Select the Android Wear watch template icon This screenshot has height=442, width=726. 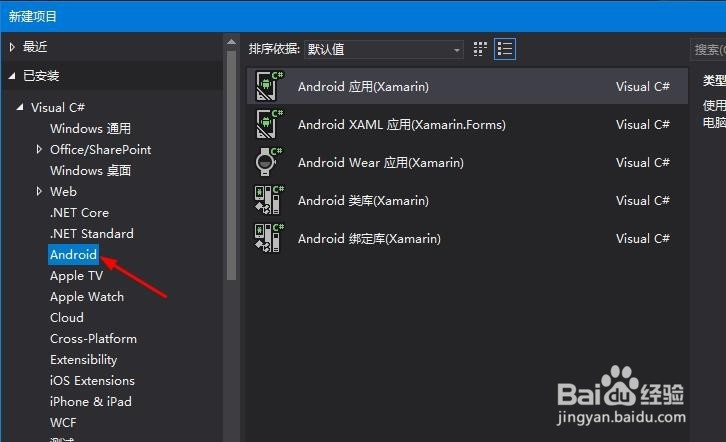click(269, 162)
